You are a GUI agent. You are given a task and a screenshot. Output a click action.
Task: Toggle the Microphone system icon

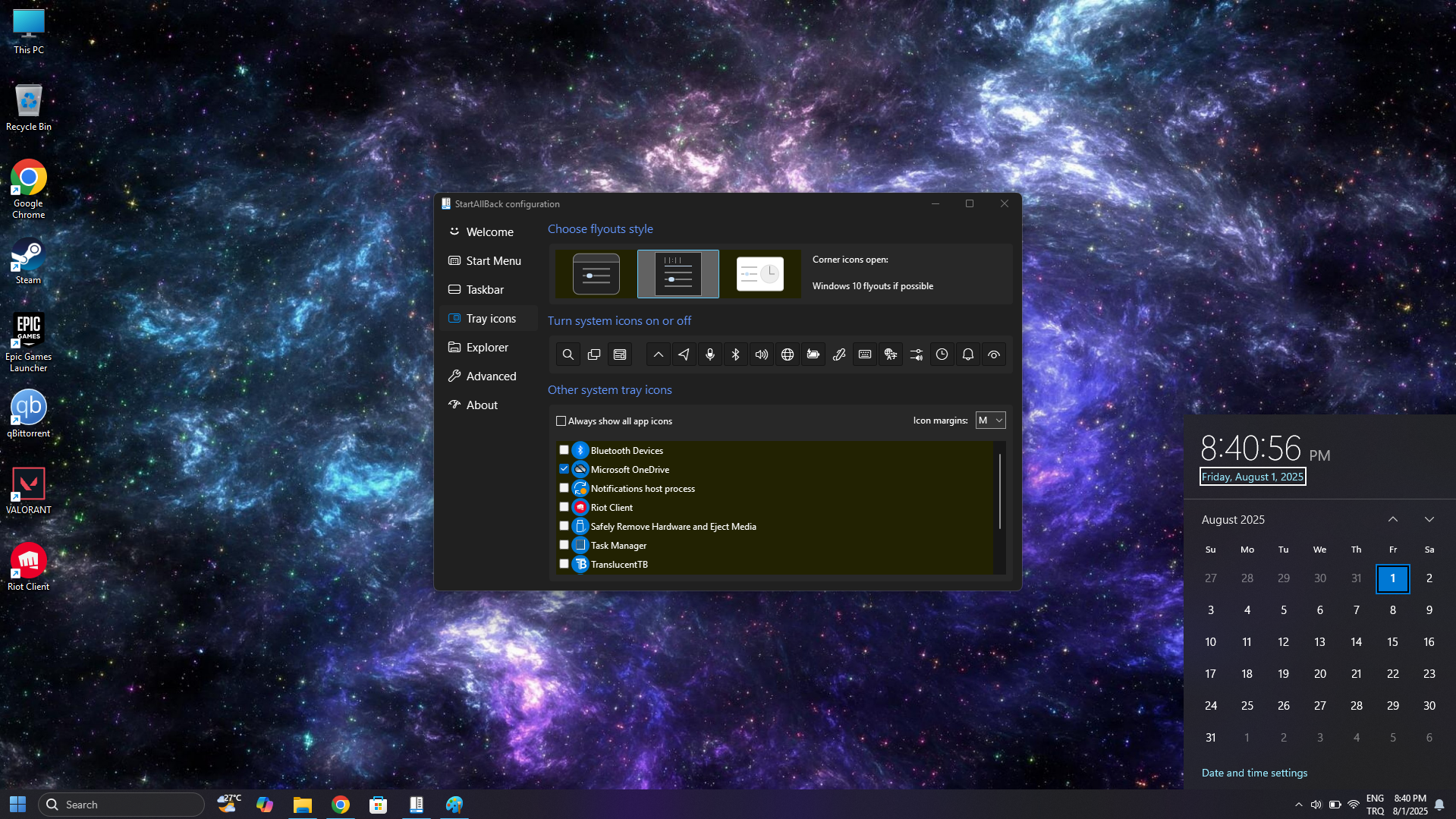tap(710, 354)
